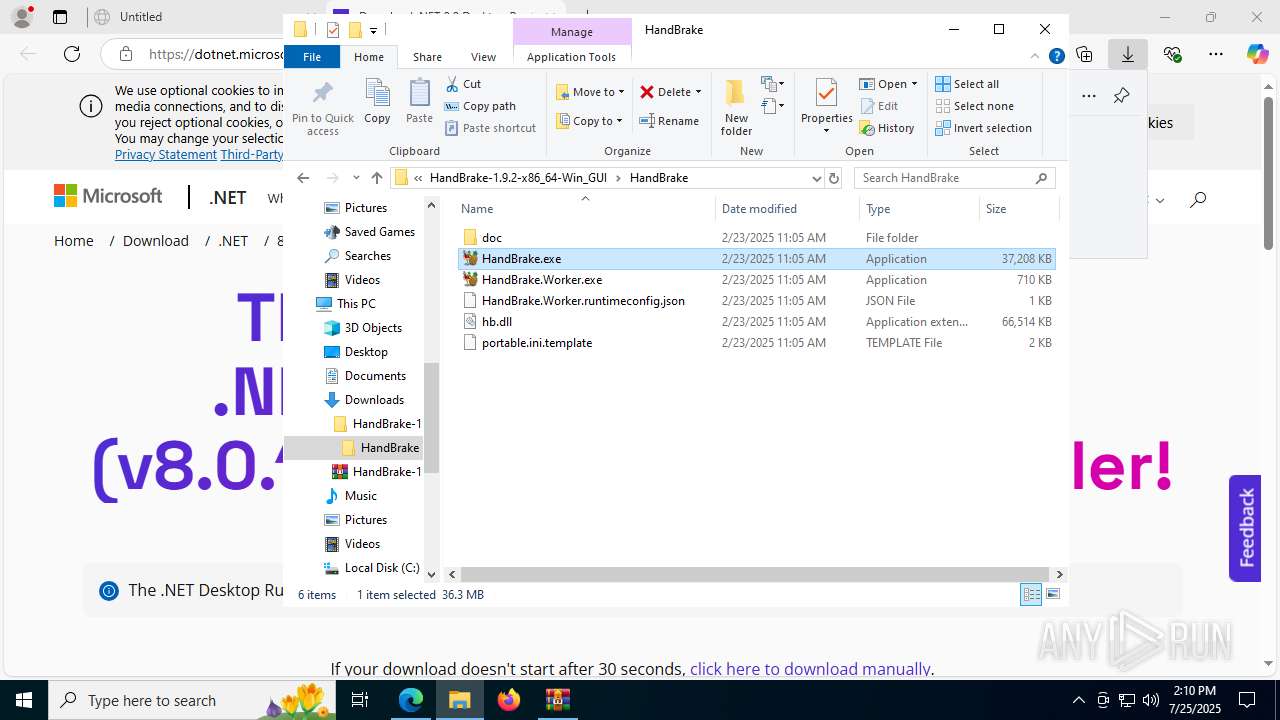
Task: Open Privacy Statement link in Edge
Action: 166,154
